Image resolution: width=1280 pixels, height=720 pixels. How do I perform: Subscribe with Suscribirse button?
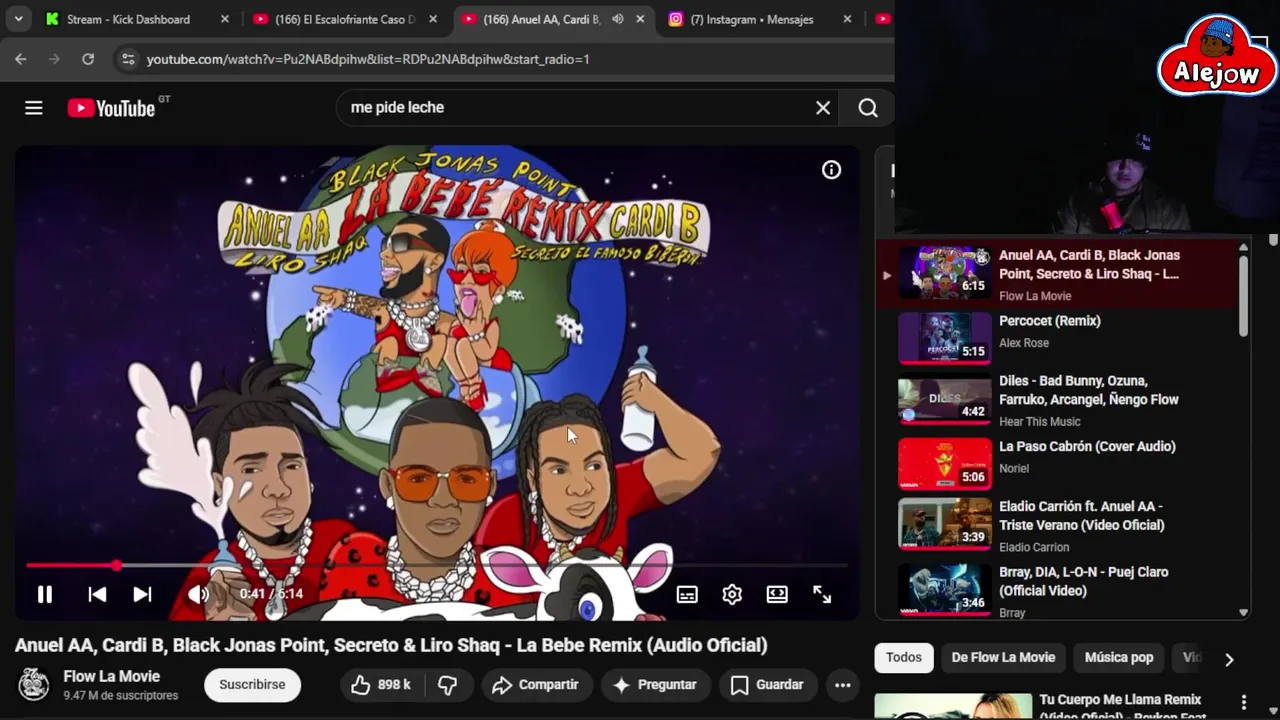coord(252,685)
